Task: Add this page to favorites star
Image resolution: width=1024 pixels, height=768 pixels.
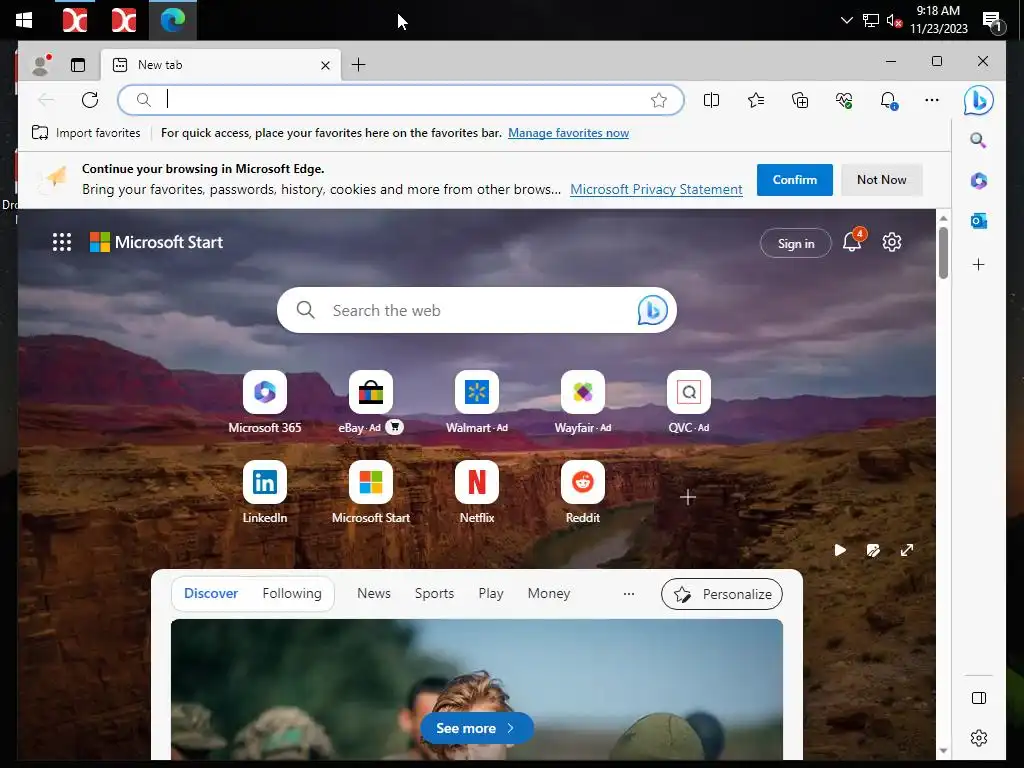Action: [658, 100]
